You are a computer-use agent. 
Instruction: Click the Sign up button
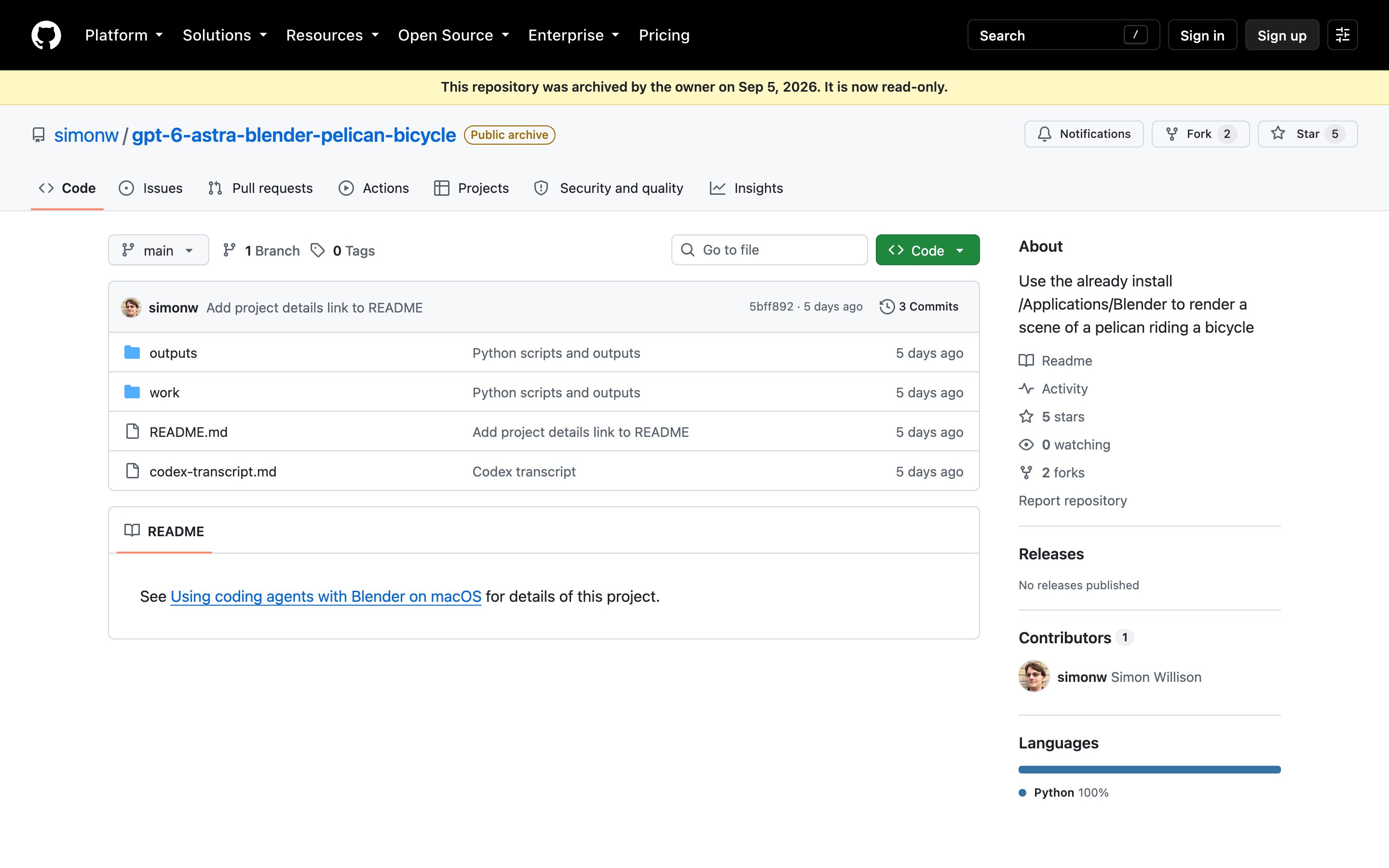(1281, 35)
